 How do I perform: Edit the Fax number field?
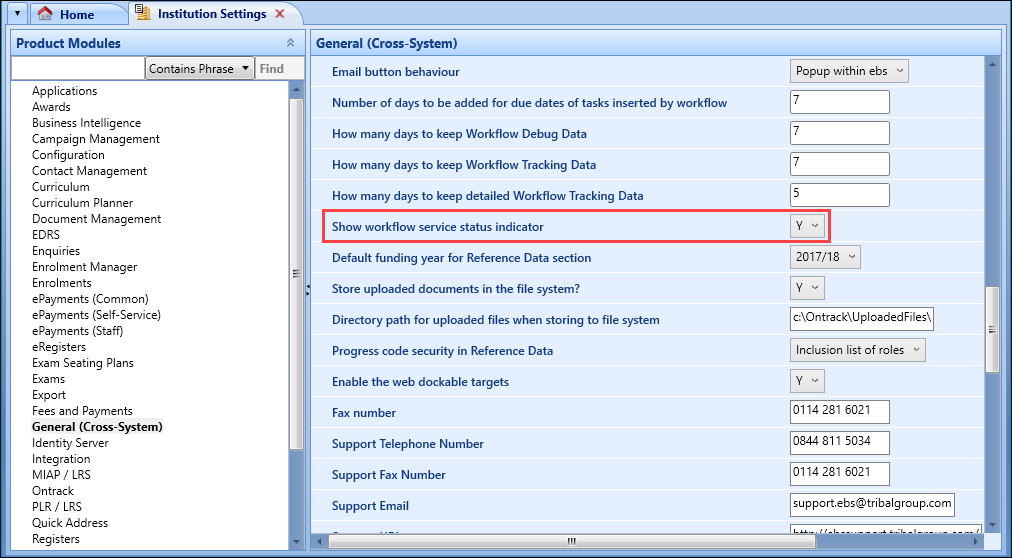click(839, 412)
